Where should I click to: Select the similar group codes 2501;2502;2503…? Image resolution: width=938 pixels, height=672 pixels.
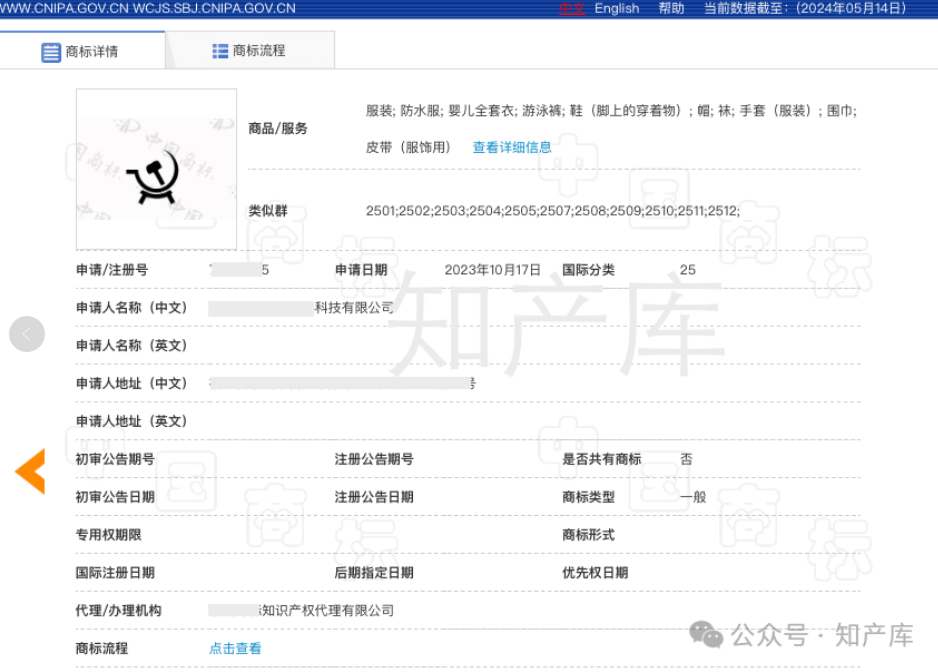click(553, 211)
